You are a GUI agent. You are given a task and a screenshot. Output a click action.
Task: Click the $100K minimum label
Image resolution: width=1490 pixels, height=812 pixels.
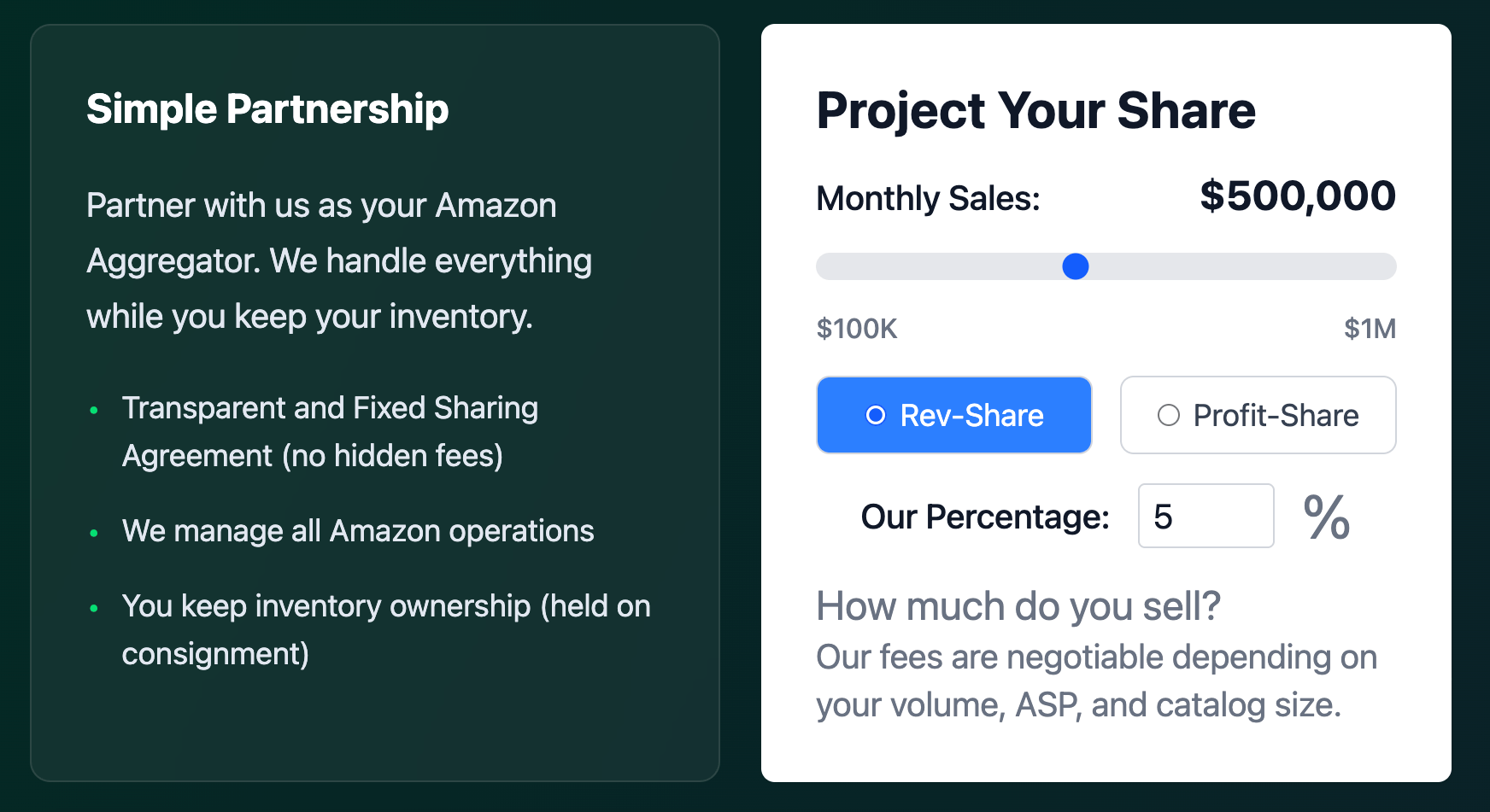[858, 329]
